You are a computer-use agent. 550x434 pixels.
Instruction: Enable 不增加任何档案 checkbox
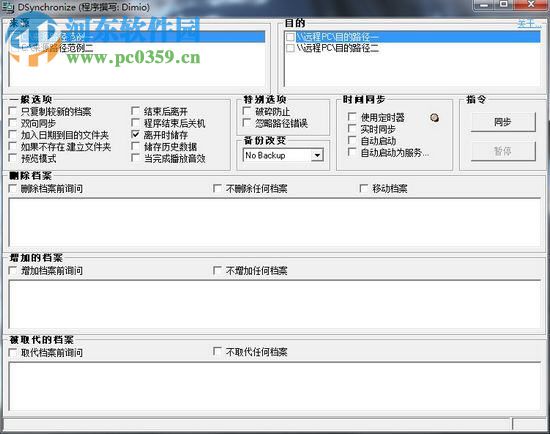click(217, 271)
